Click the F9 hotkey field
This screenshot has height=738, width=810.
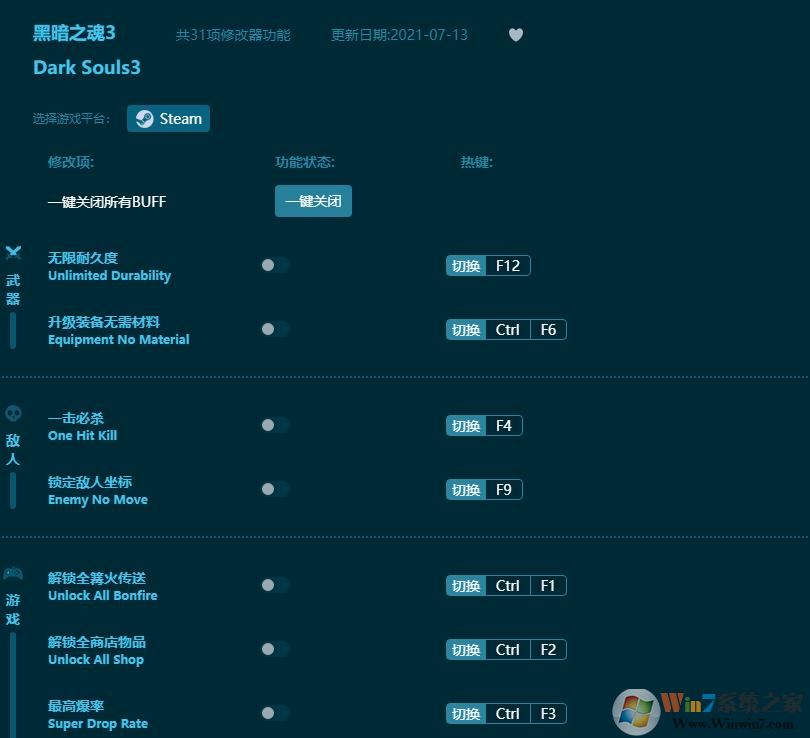[504, 490]
